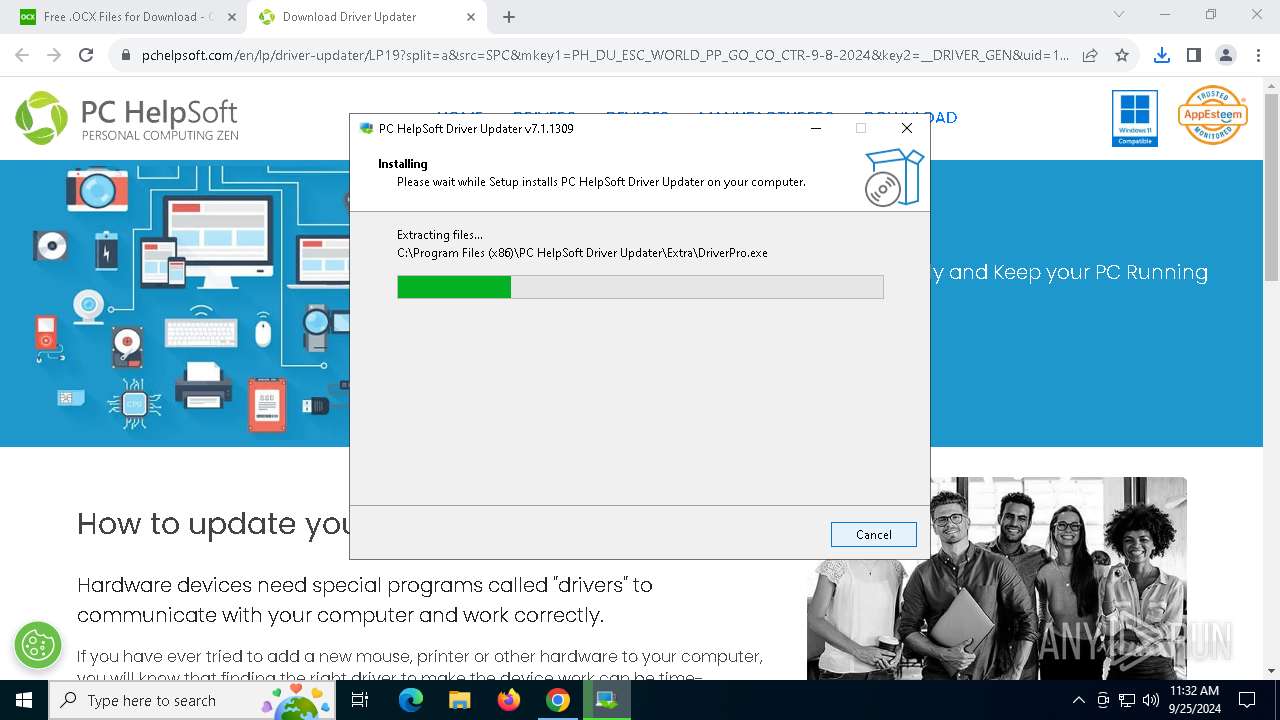
Task: Open the notification center
Action: (x=1247, y=700)
